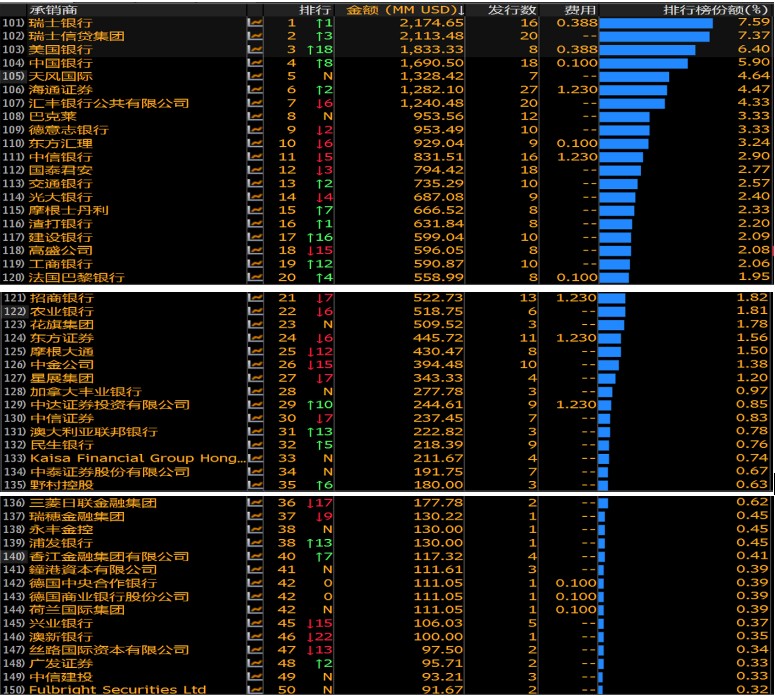Select underwriter 加拿大丰业银行
The height and width of the screenshot is (696, 775).
point(86,392)
